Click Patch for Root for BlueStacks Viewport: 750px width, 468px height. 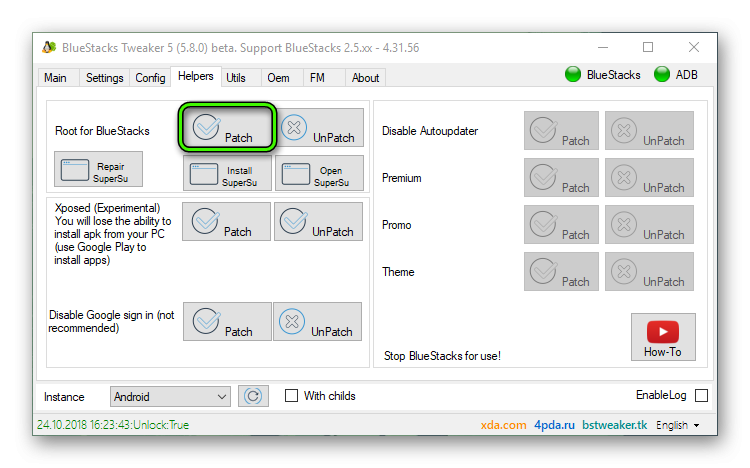click(x=227, y=127)
